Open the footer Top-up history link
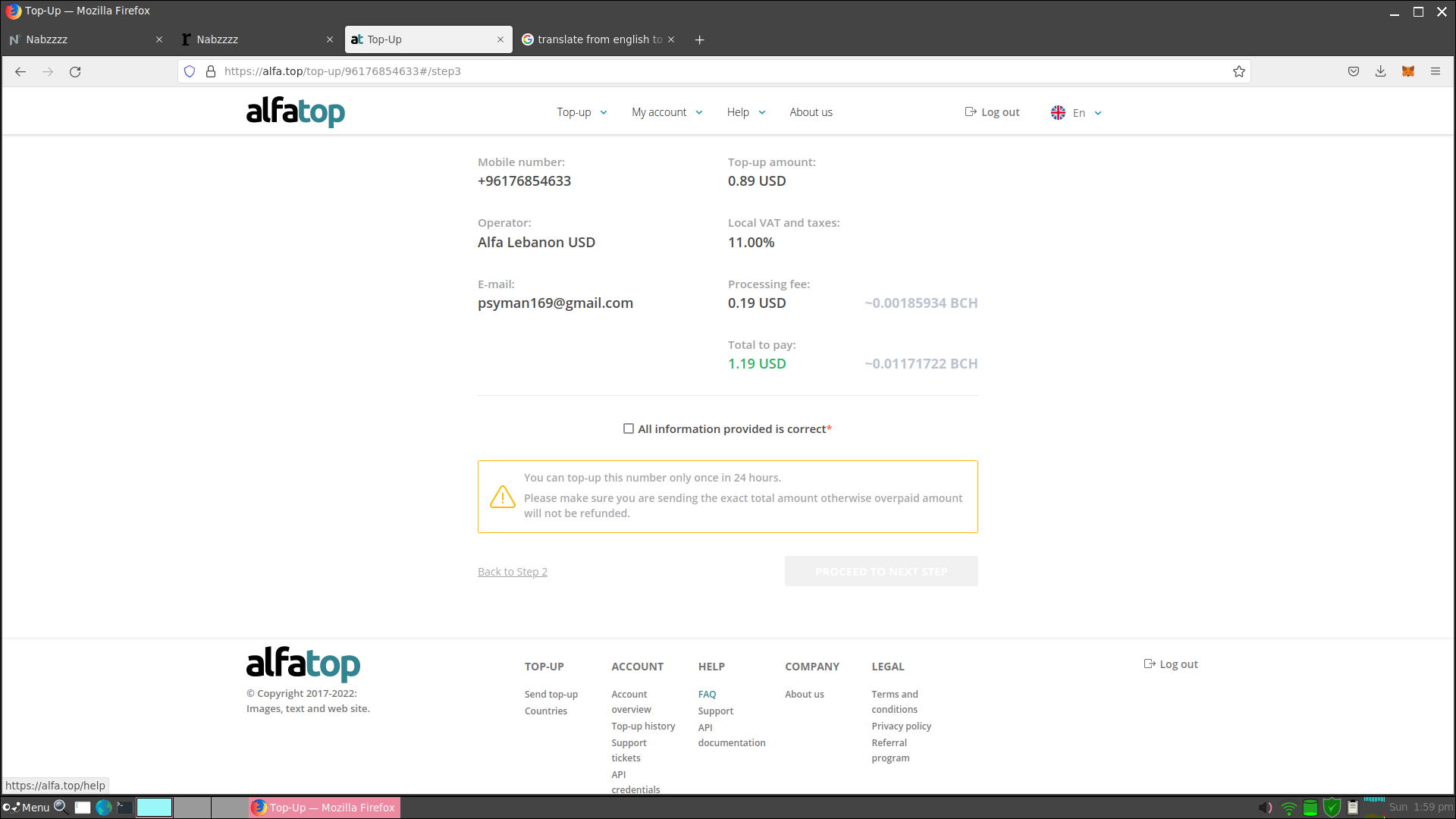The image size is (1456, 819). tap(643, 726)
